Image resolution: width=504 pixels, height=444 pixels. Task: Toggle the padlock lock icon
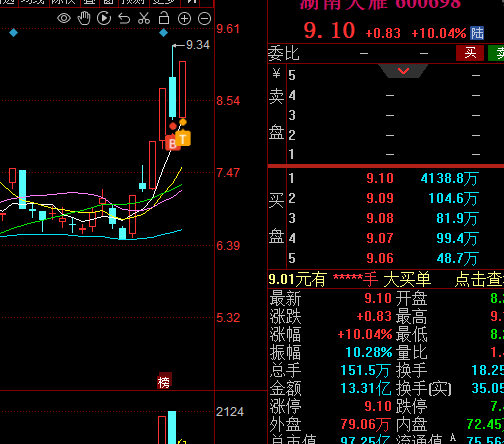(x=164, y=18)
